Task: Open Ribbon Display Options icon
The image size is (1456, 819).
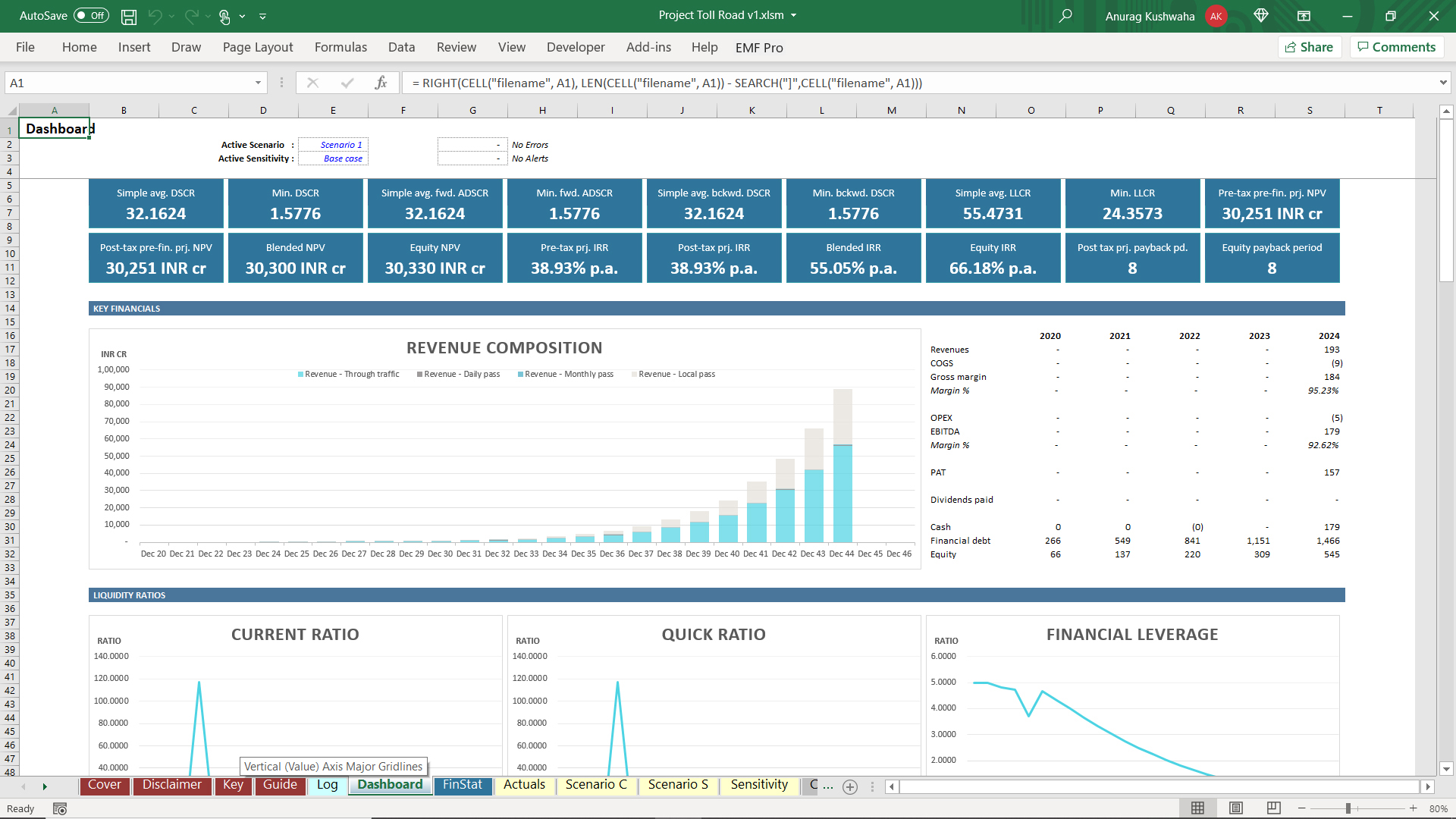Action: [x=1304, y=16]
